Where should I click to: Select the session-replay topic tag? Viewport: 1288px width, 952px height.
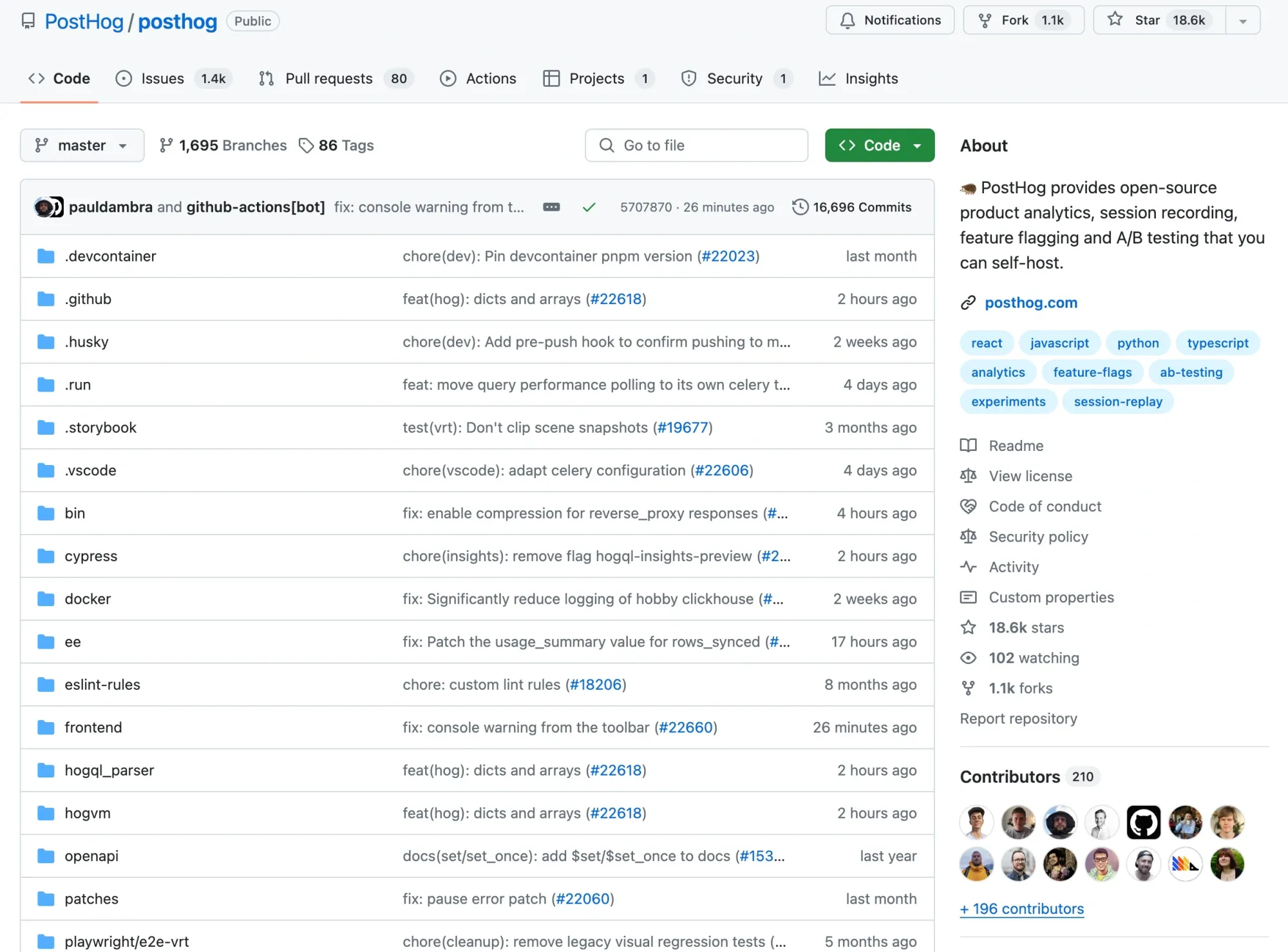tap(1118, 402)
